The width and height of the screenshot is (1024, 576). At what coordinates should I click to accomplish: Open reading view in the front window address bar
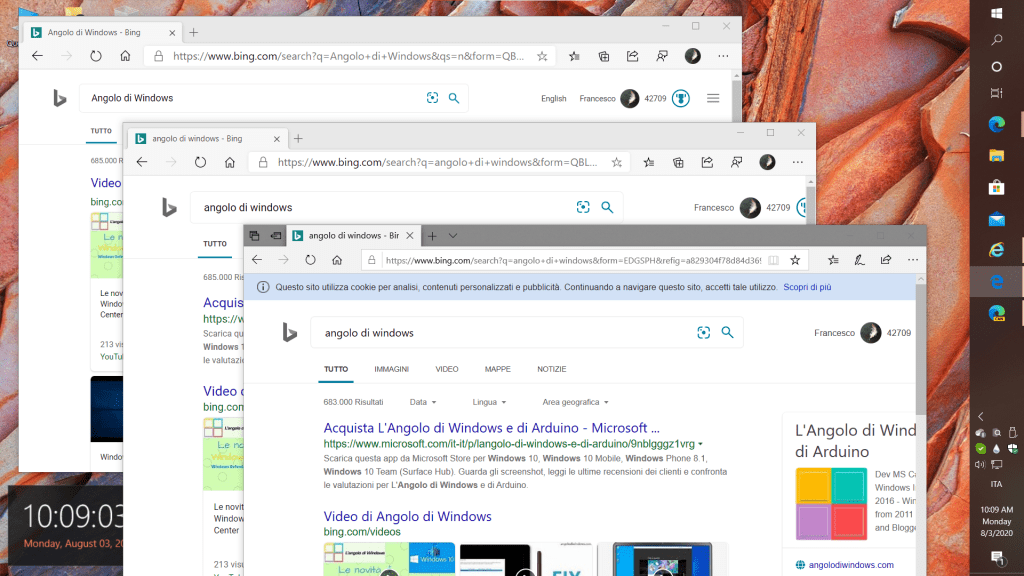pos(773,260)
